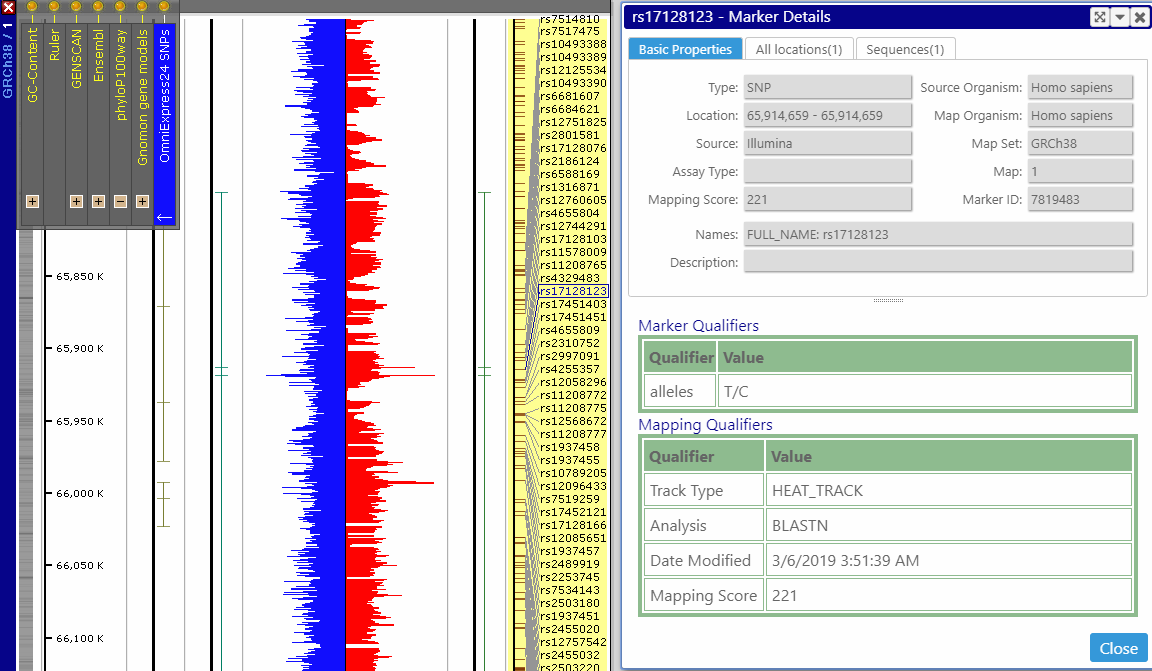Click the Mapping Score field showing 221

[x=827, y=199]
